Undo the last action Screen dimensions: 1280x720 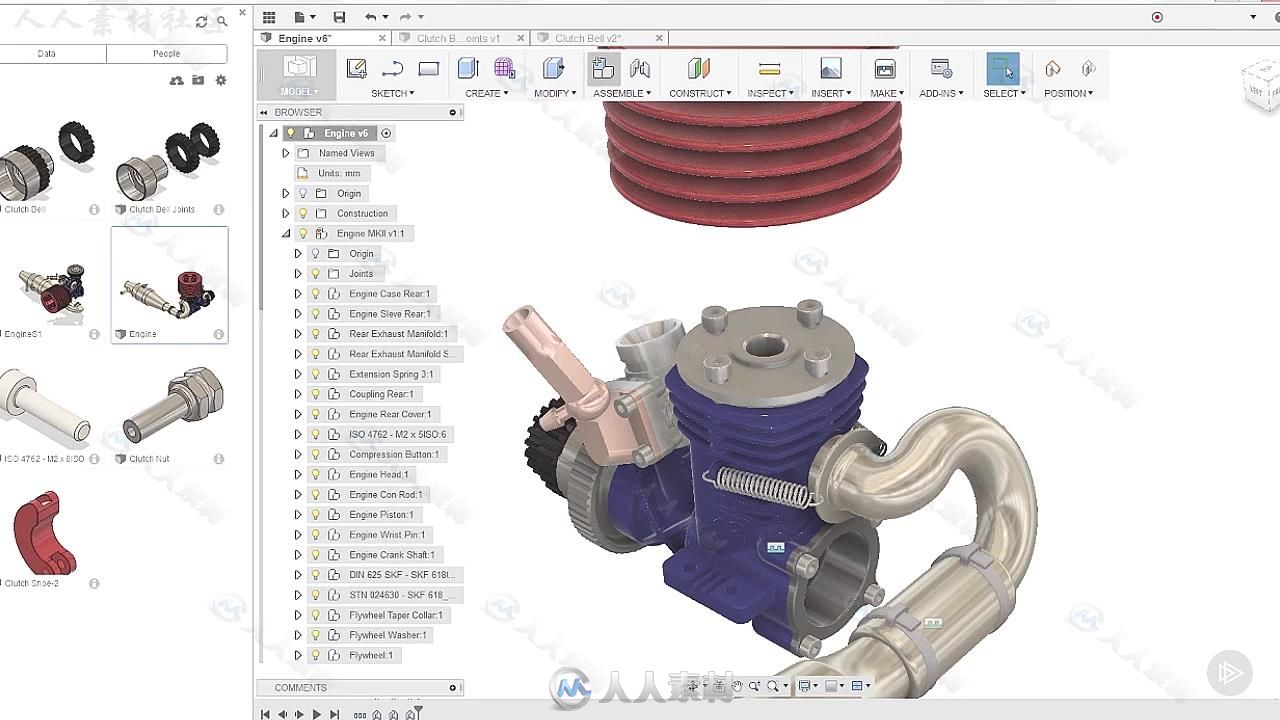371,17
